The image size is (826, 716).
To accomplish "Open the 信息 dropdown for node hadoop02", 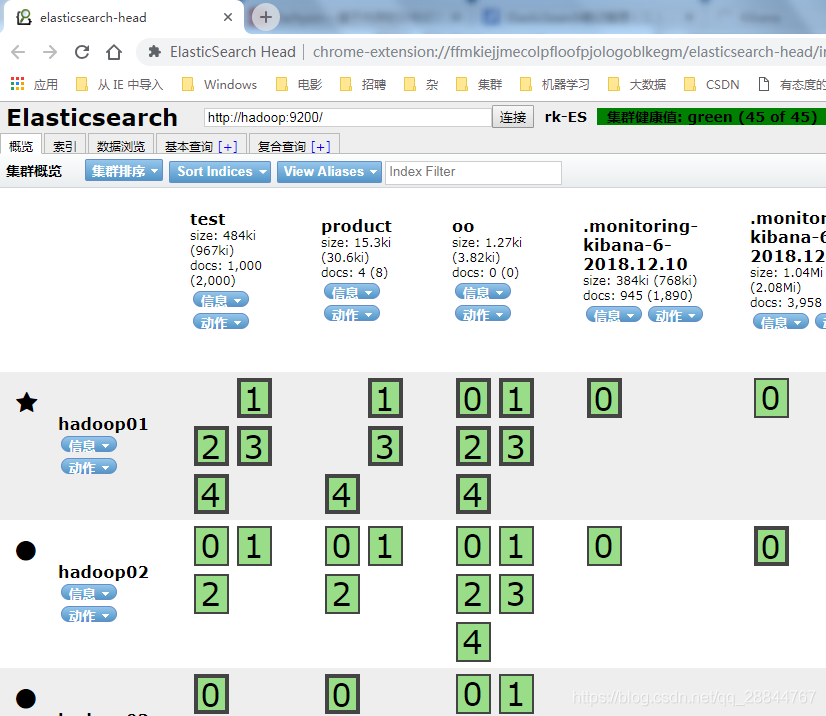I will tap(89, 593).
